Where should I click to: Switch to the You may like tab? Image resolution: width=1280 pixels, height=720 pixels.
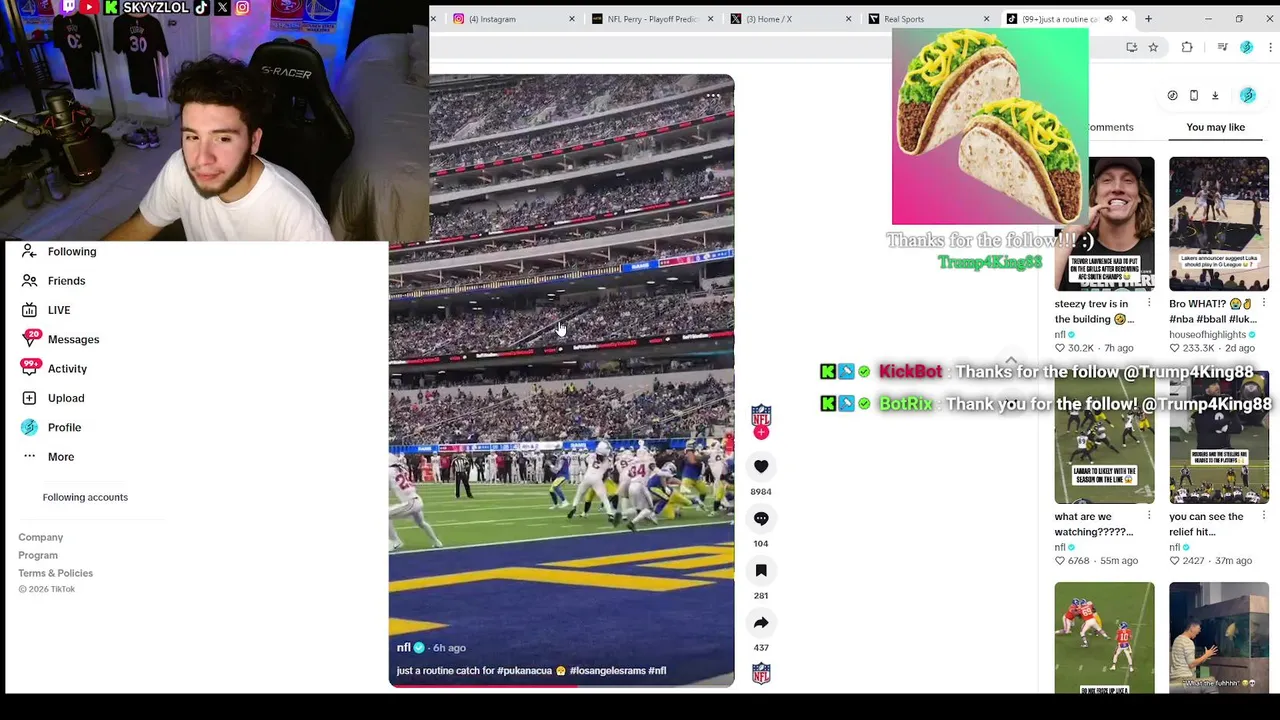pyautogui.click(x=1215, y=127)
